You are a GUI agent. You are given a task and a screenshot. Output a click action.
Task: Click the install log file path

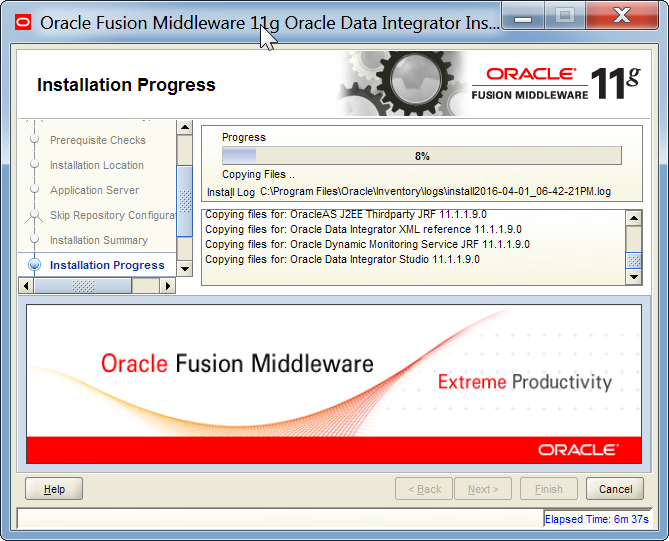(x=435, y=192)
